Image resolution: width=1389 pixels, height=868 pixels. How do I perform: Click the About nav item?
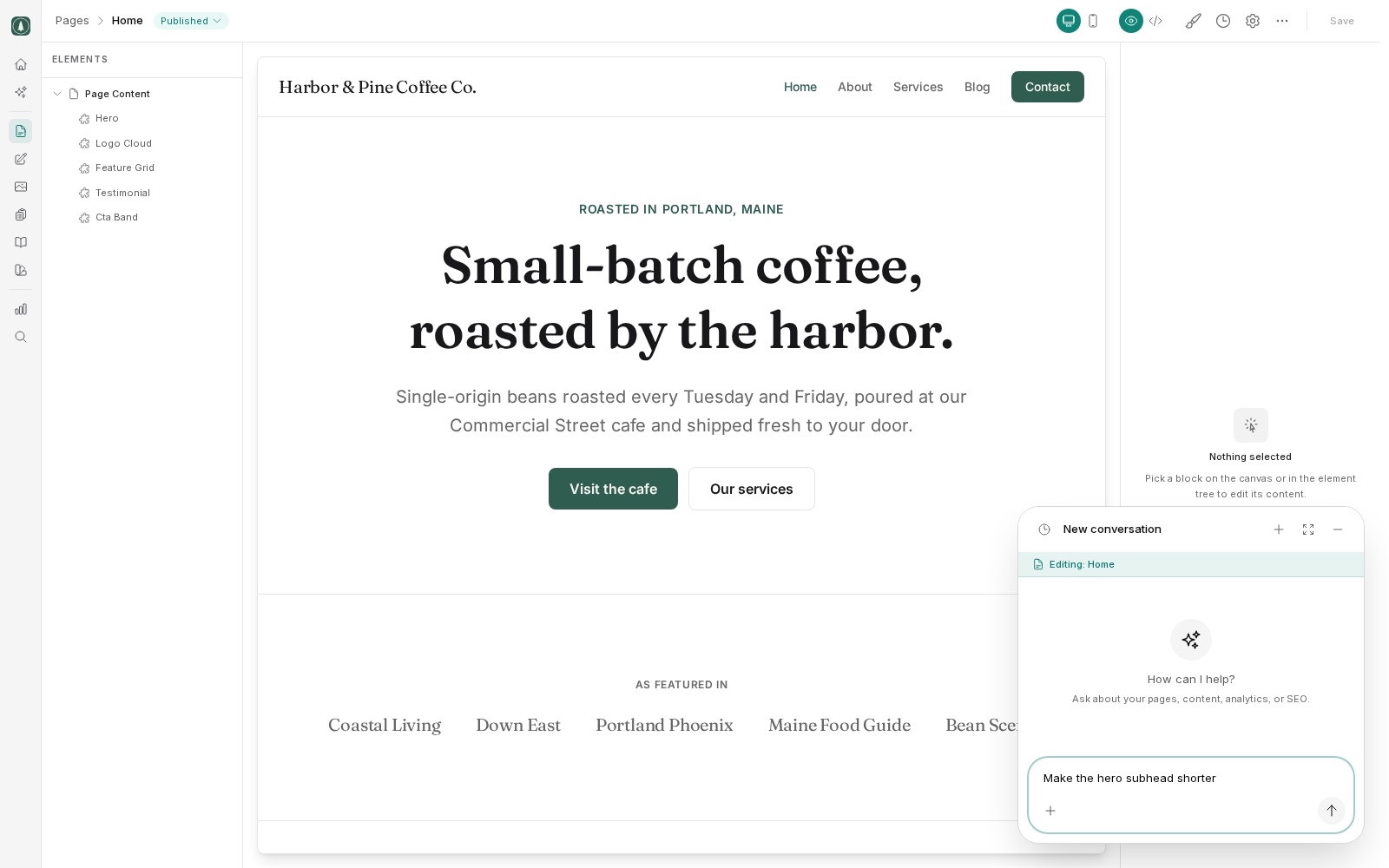855,87
